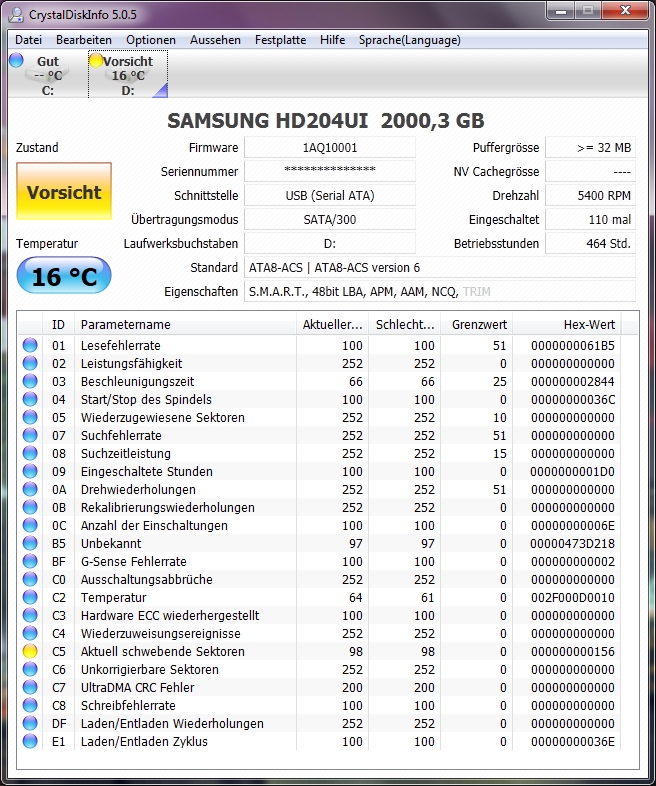Click hex value 00000473D218
The image size is (656, 786).
(573, 543)
